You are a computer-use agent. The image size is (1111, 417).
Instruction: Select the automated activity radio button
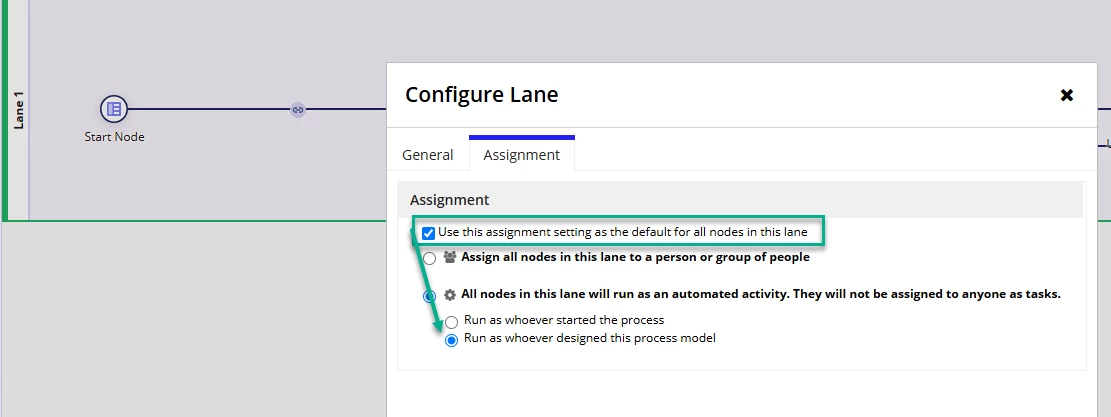coord(429,296)
